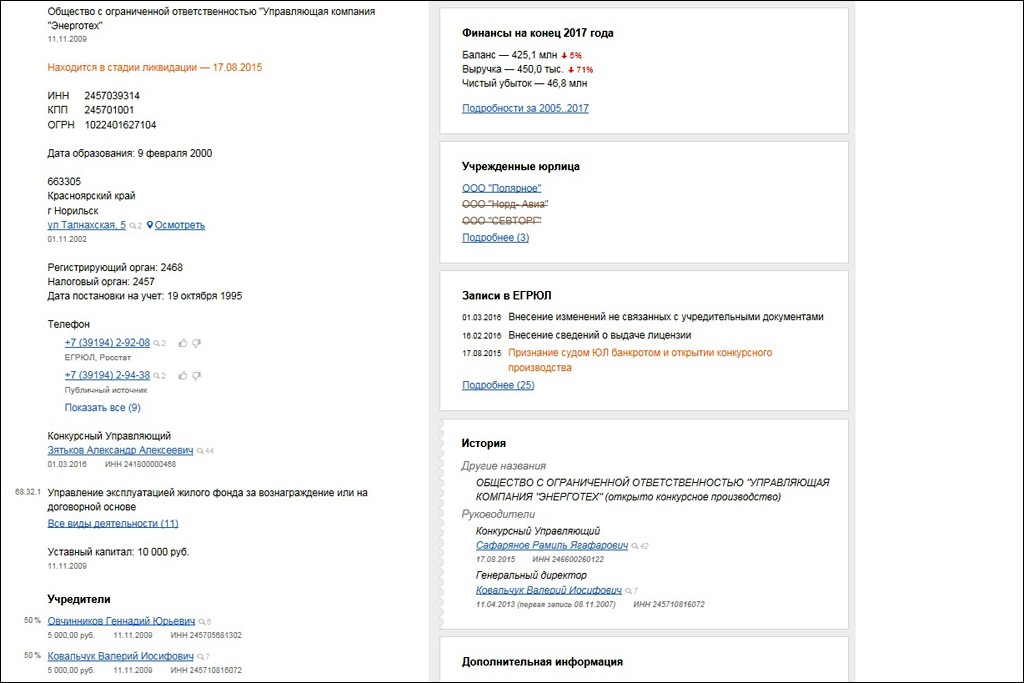
Task: Expand Все виды деятельности (11)
Action: pos(113,523)
